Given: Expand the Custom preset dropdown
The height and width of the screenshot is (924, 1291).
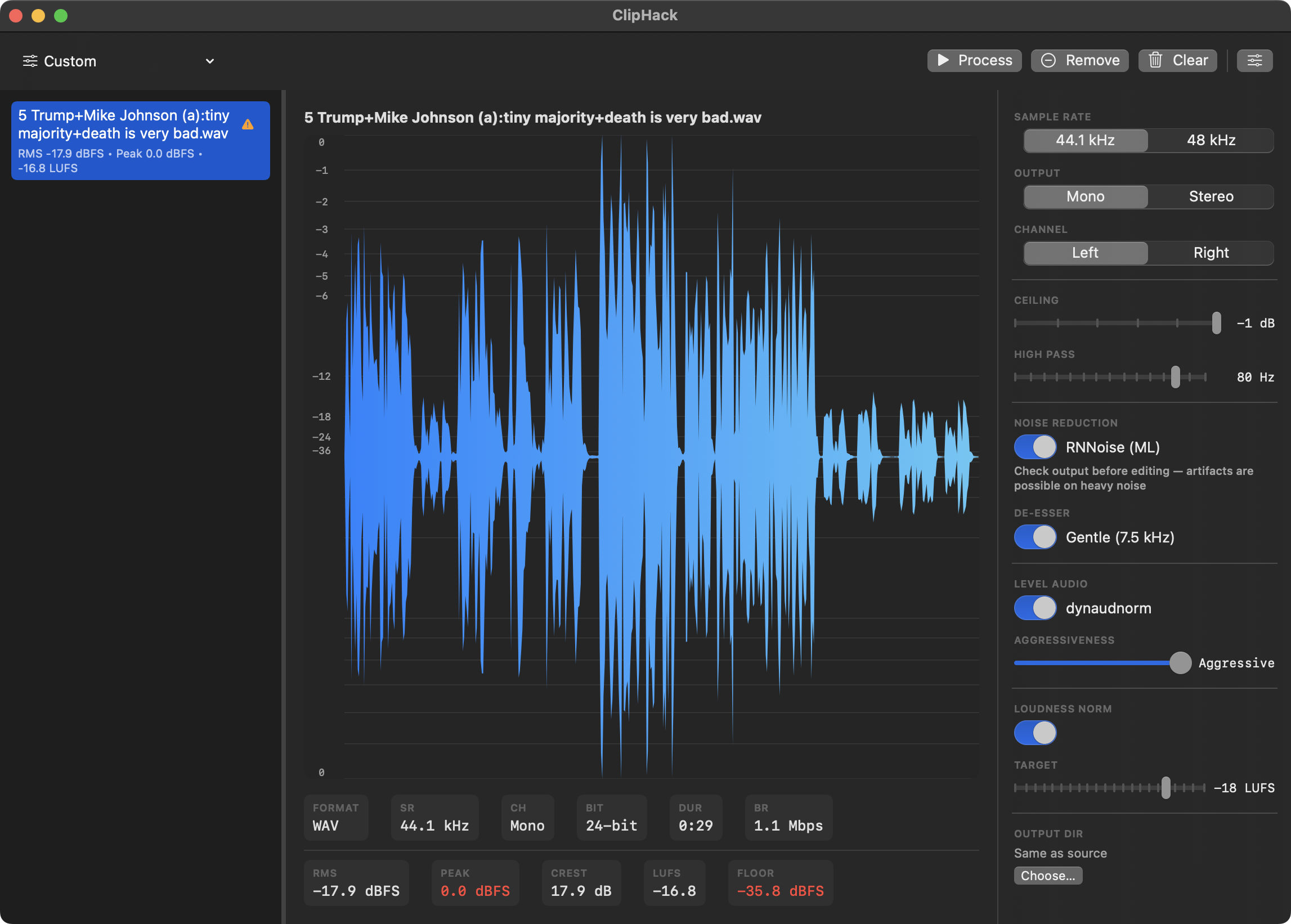Looking at the screenshot, I should point(209,61).
